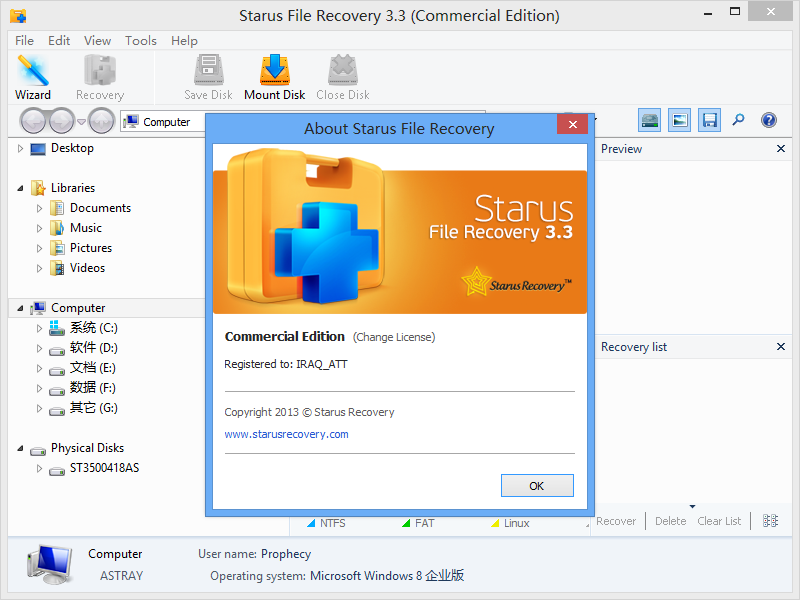The image size is (800, 600).
Task: Expand the C: drive node
Action: 39,329
